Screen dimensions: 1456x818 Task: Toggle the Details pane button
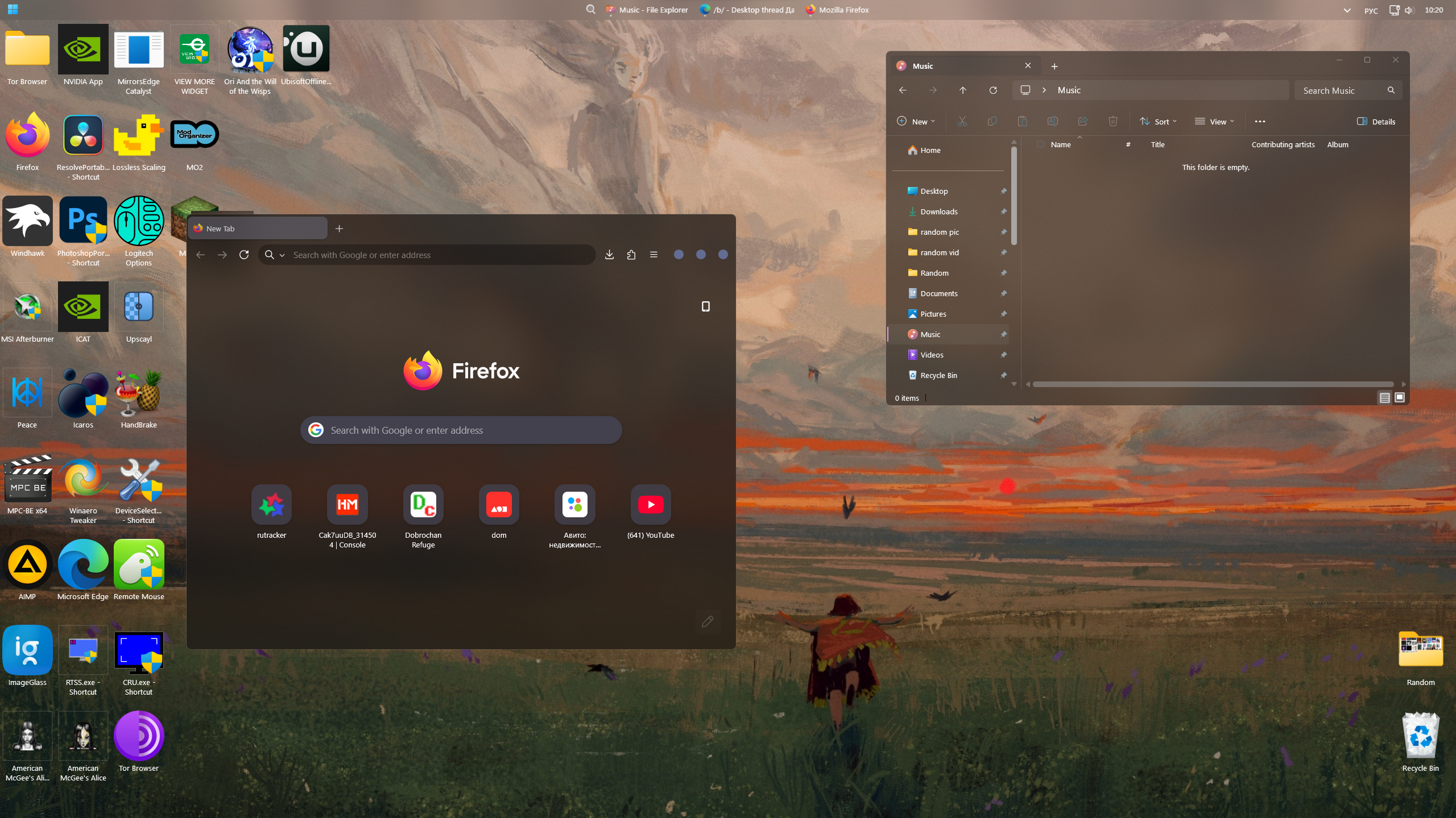point(1376,122)
